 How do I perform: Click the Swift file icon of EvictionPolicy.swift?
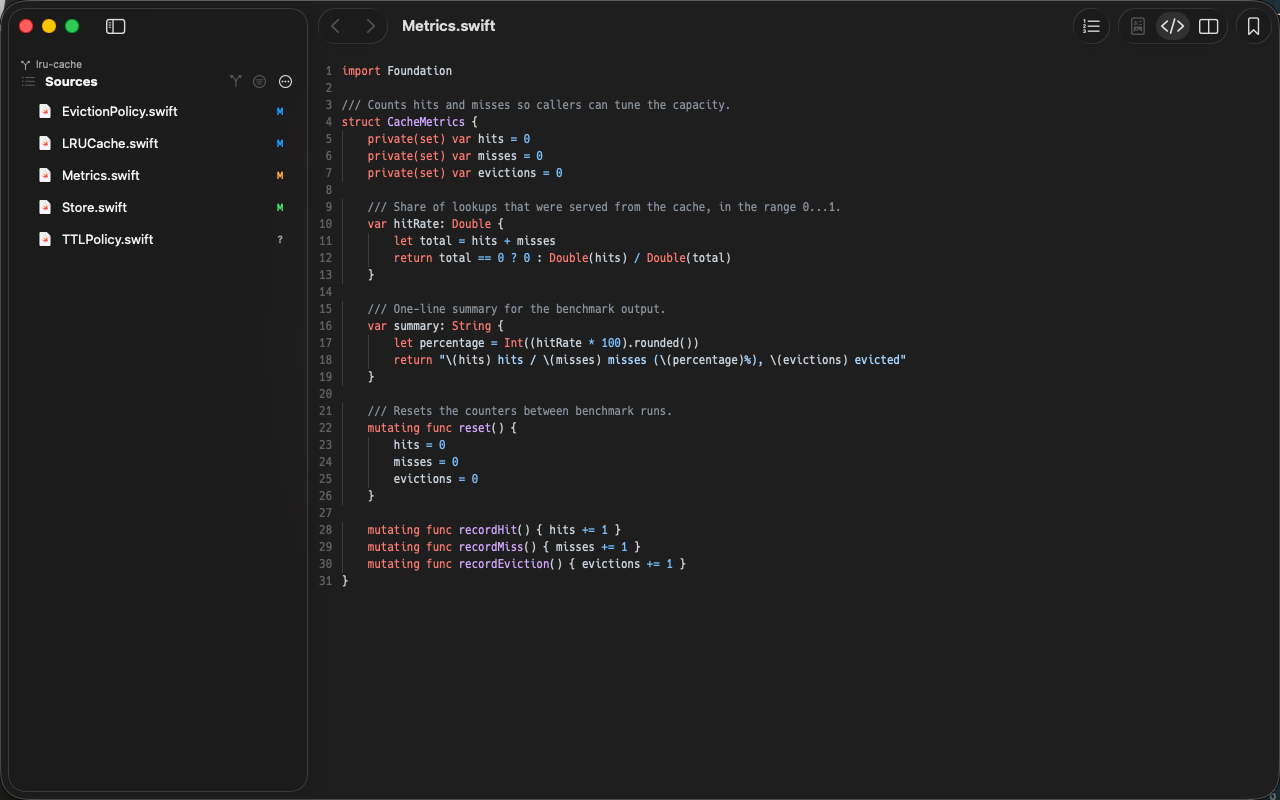(x=44, y=111)
